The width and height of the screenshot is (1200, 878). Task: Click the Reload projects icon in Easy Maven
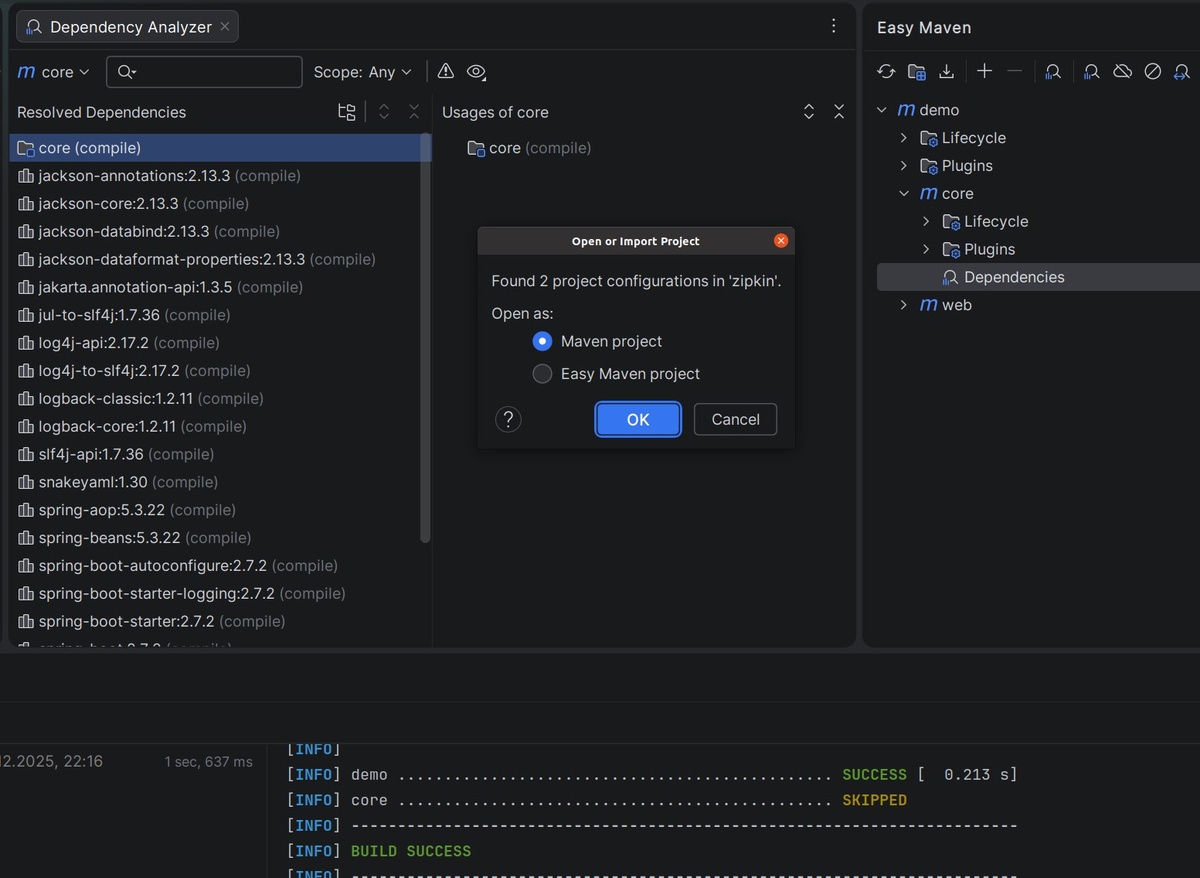[x=886, y=71]
